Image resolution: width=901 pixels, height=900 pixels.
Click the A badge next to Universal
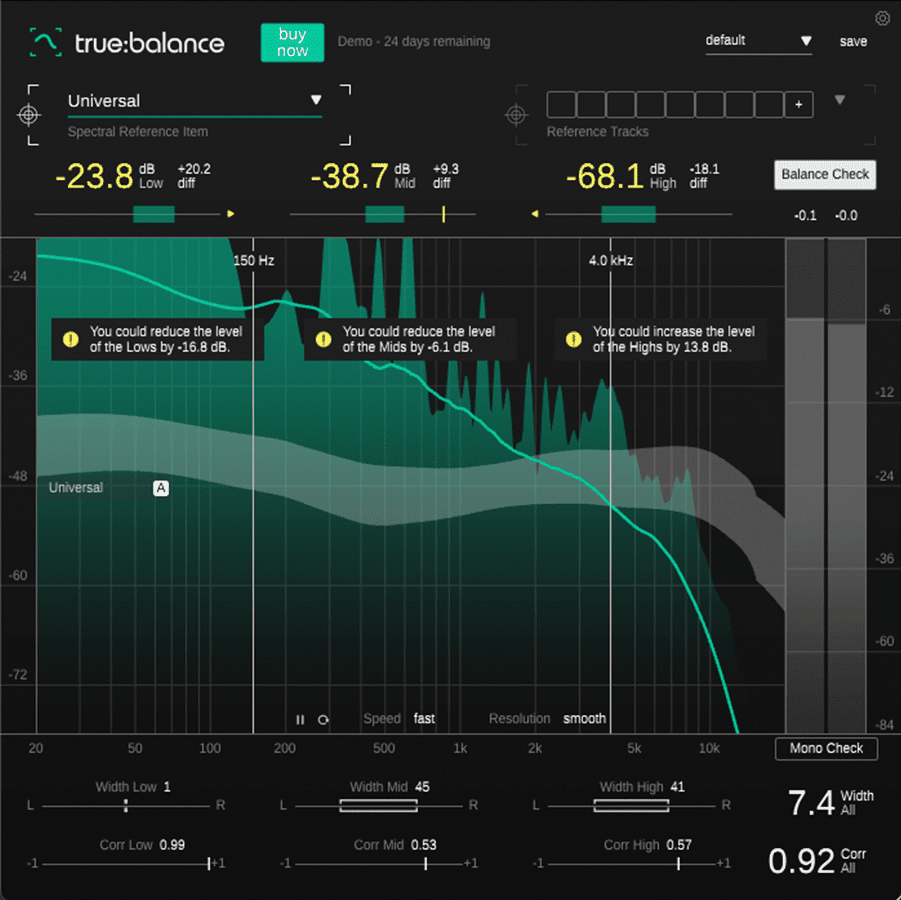[161, 488]
